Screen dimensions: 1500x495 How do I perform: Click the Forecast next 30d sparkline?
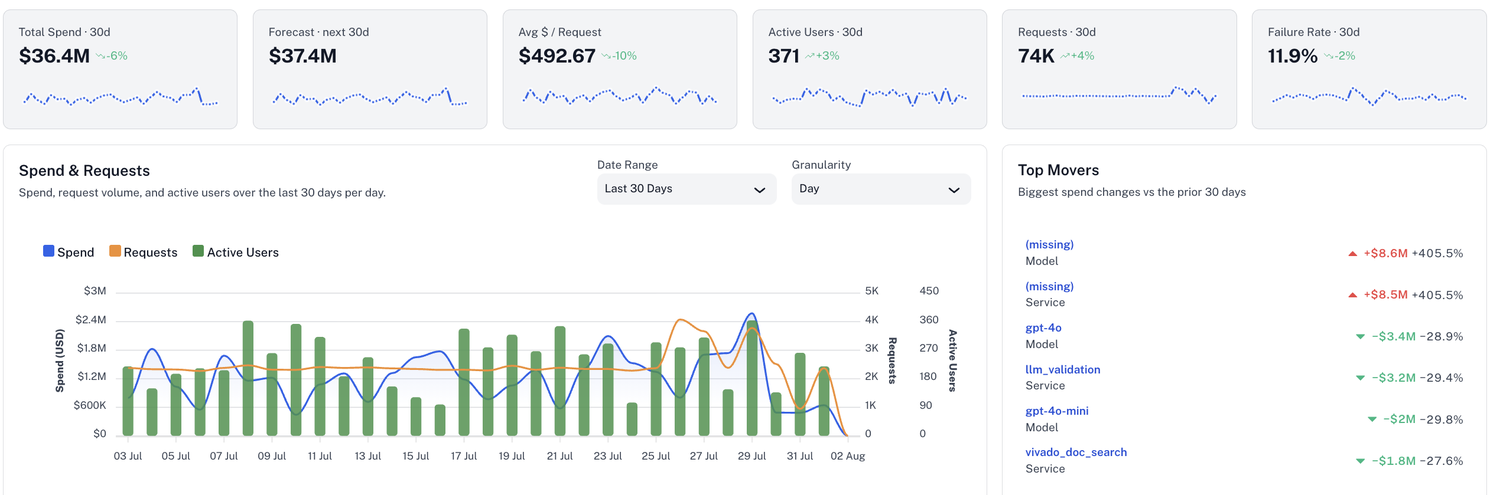pos(370,97)
